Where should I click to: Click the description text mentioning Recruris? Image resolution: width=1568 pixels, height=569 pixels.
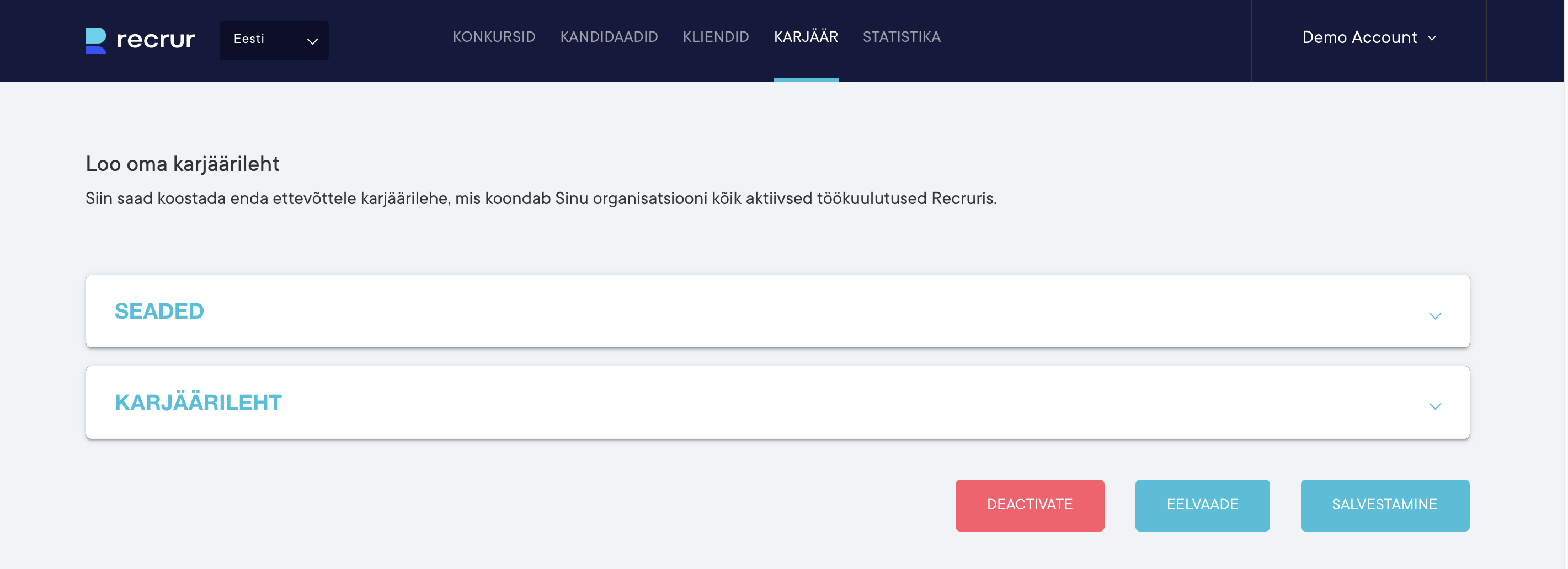[x=541, y=198]
